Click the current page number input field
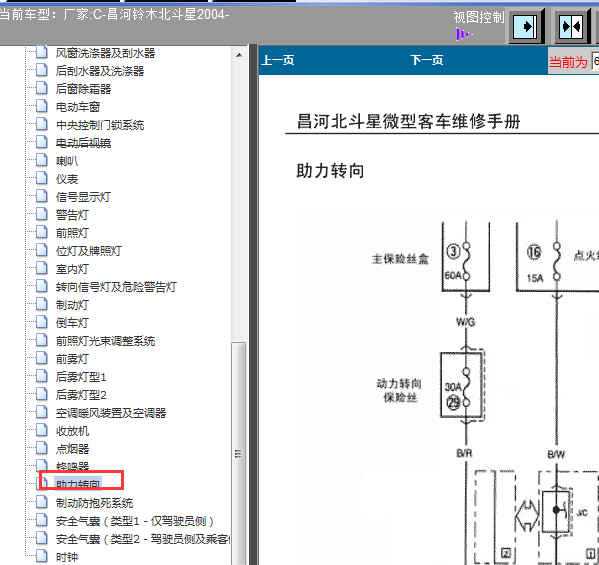Viewport: 599px width, 565px height. coord(595,61)
